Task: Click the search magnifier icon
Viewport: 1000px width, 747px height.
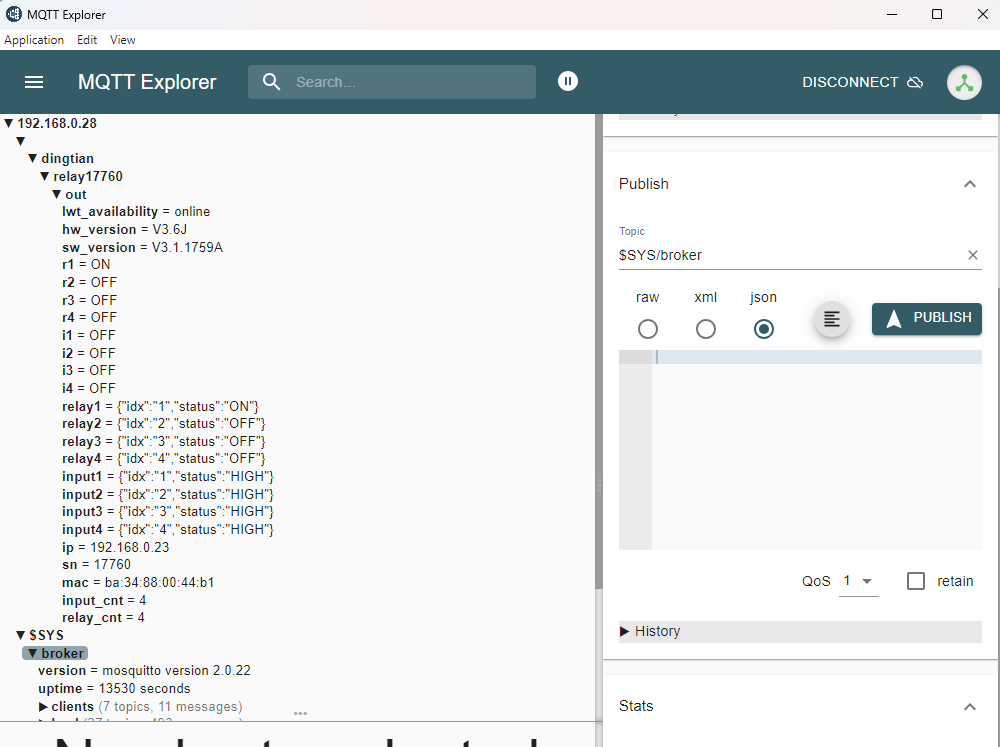Action: point(271,82)
